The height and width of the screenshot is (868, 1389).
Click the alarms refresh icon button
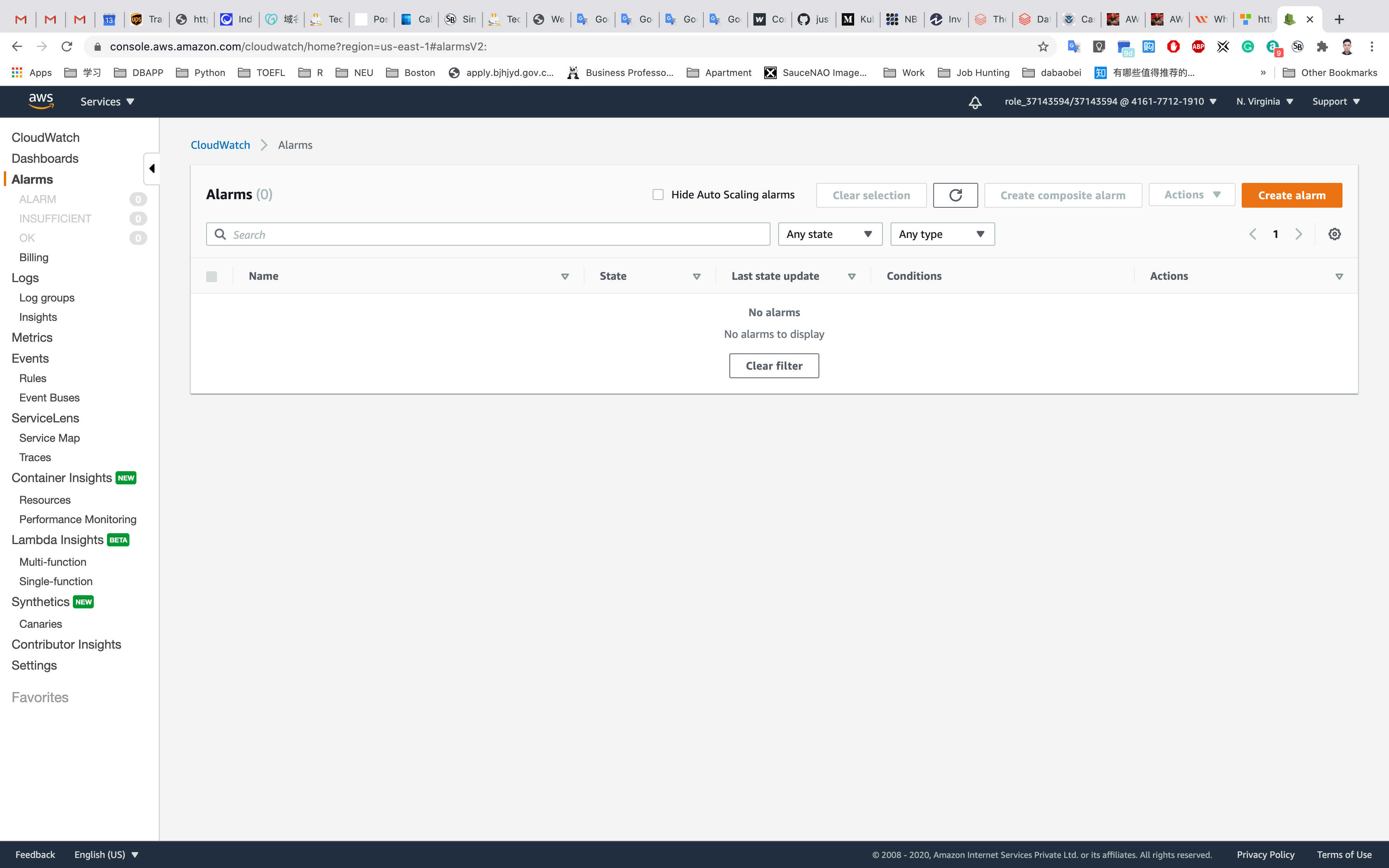955,195
